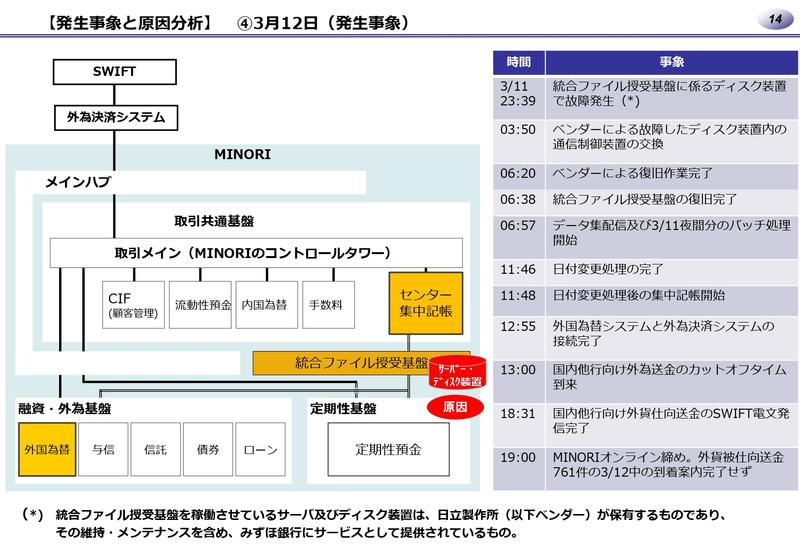Click the 通信制御装置の交換 event text

tap(670, 137)
